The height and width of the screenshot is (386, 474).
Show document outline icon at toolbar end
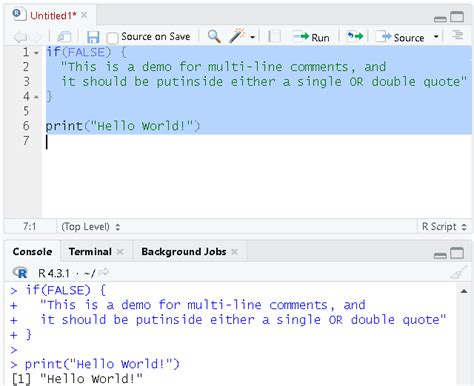tap(458, 35)
